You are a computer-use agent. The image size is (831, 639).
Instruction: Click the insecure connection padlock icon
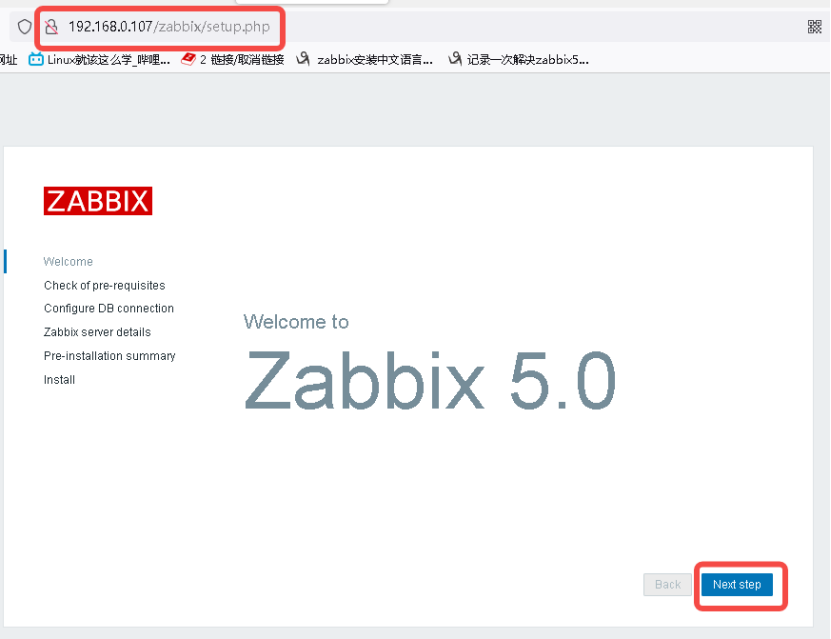coord(51,26)
